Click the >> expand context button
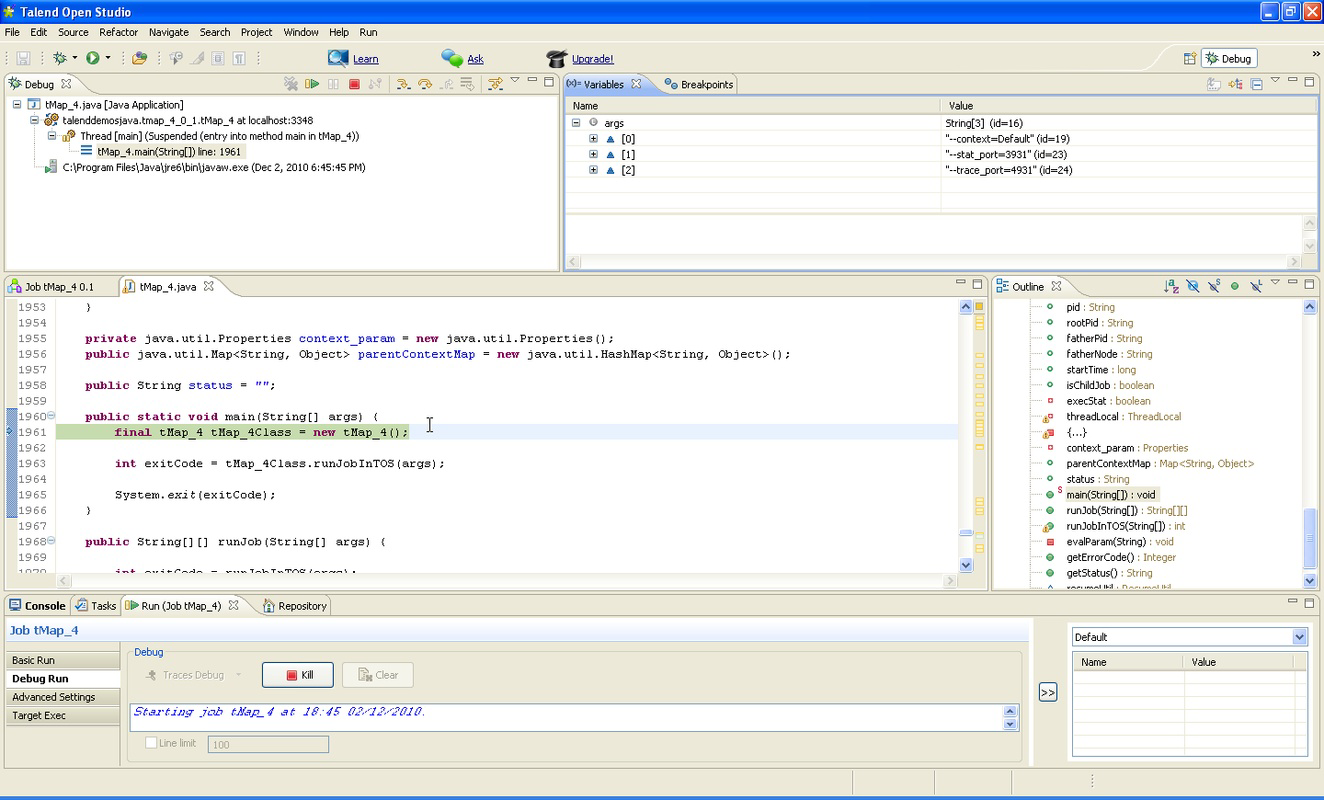This screenshot has width=1324, height=800. pos(1048,692)
